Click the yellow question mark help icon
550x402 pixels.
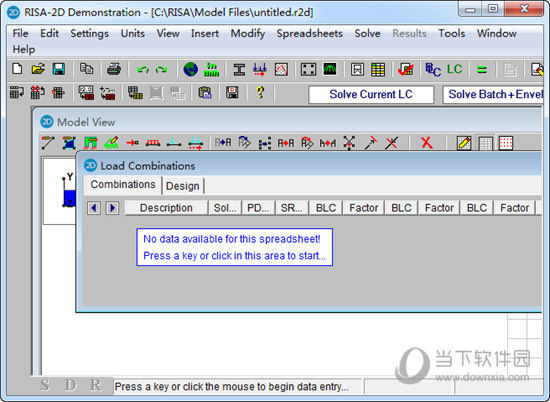[x=260, y=93]
